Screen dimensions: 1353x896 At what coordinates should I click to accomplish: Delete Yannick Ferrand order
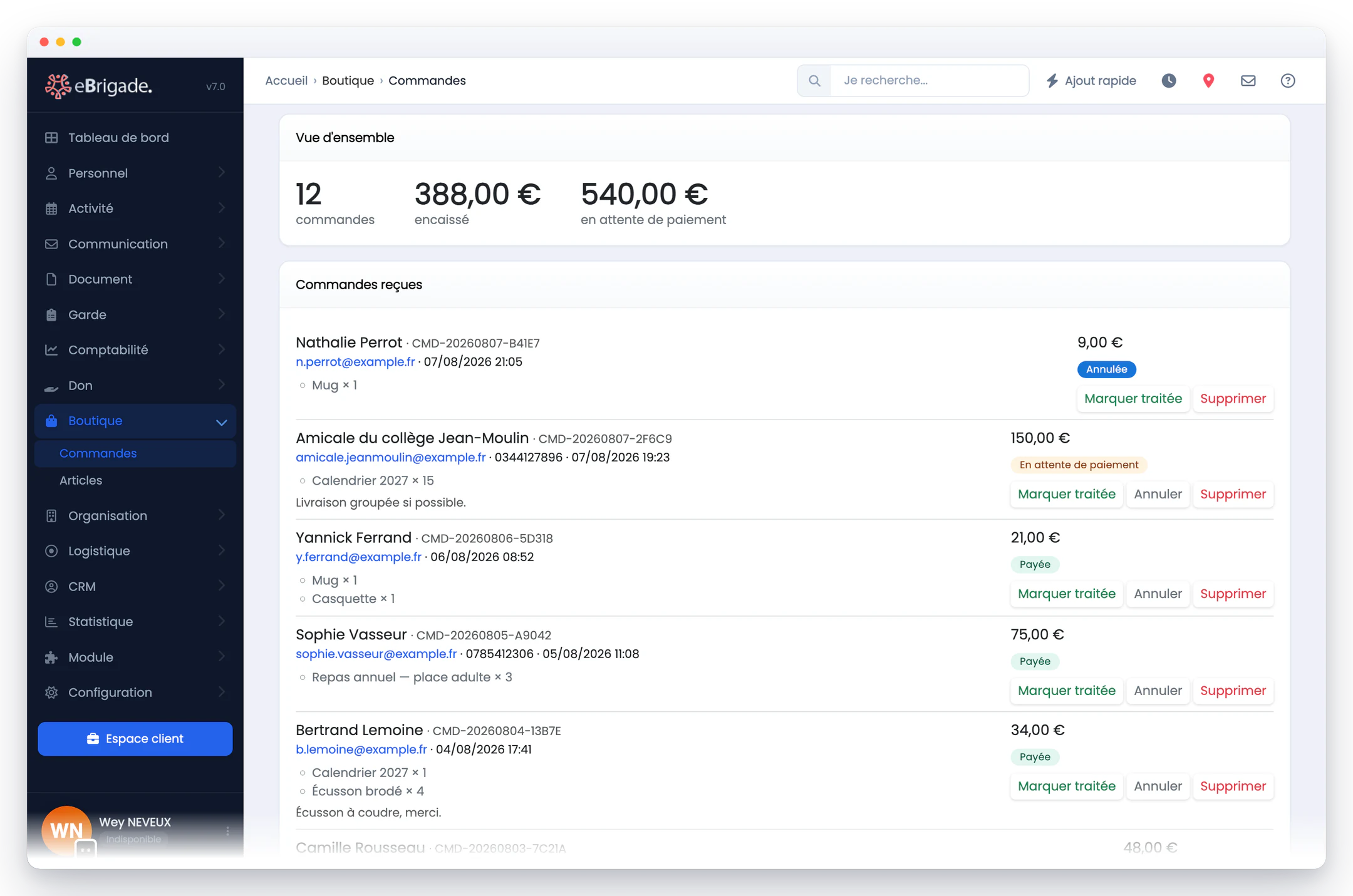click(x=1233, y=594)
